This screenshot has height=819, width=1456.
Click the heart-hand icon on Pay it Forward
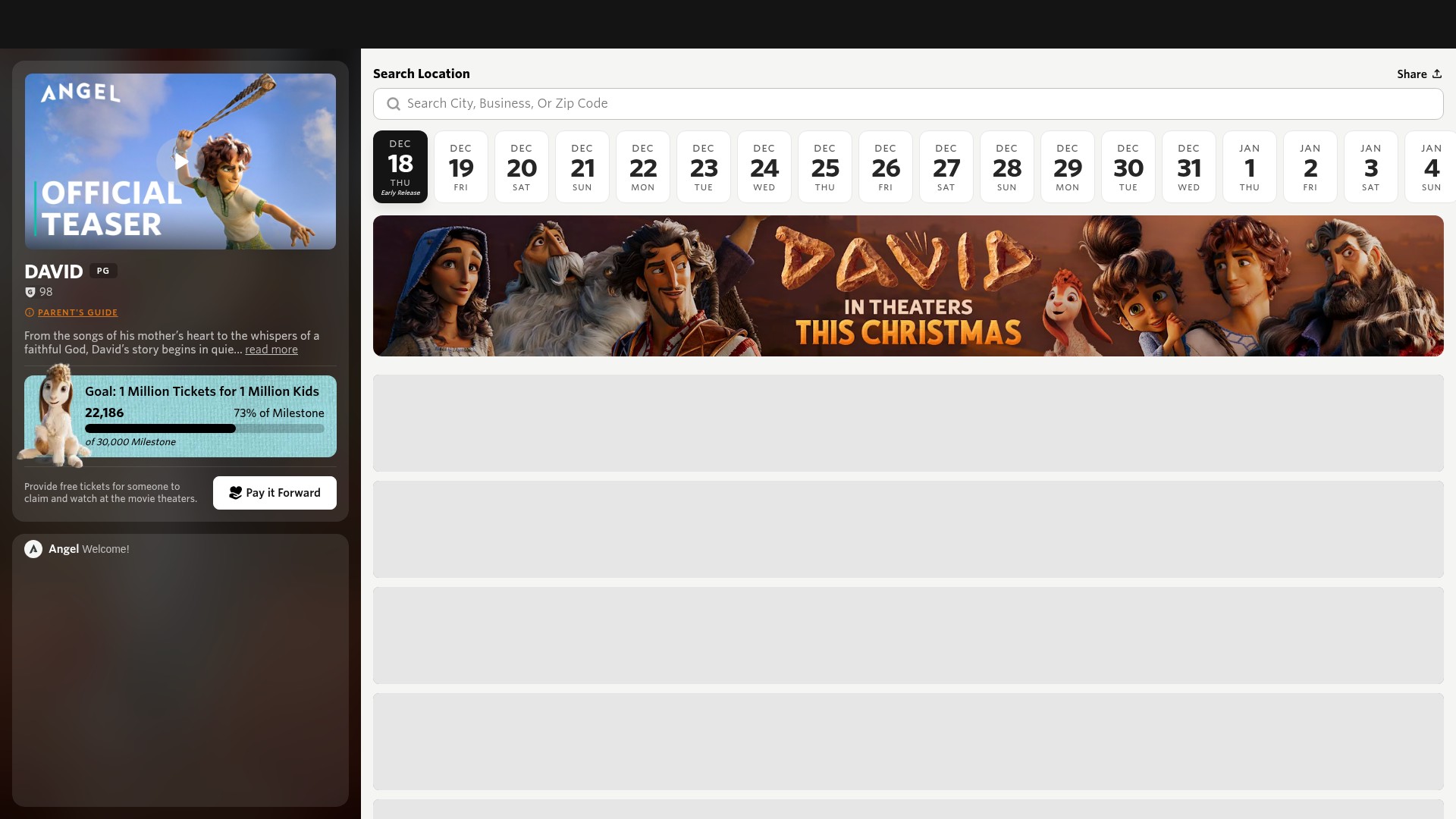pos(235,493)
